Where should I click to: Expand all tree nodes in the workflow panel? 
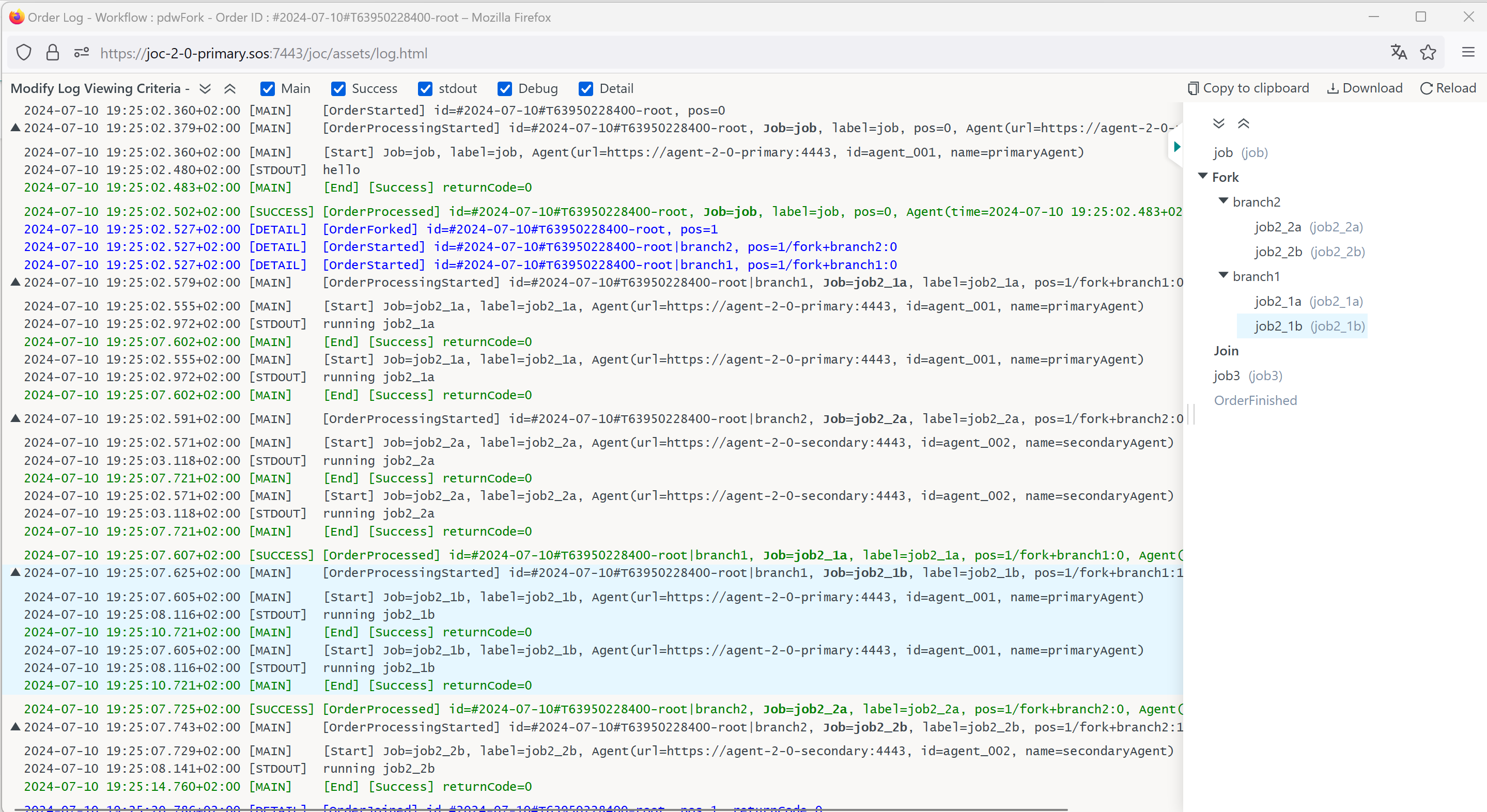point(1218,123)
